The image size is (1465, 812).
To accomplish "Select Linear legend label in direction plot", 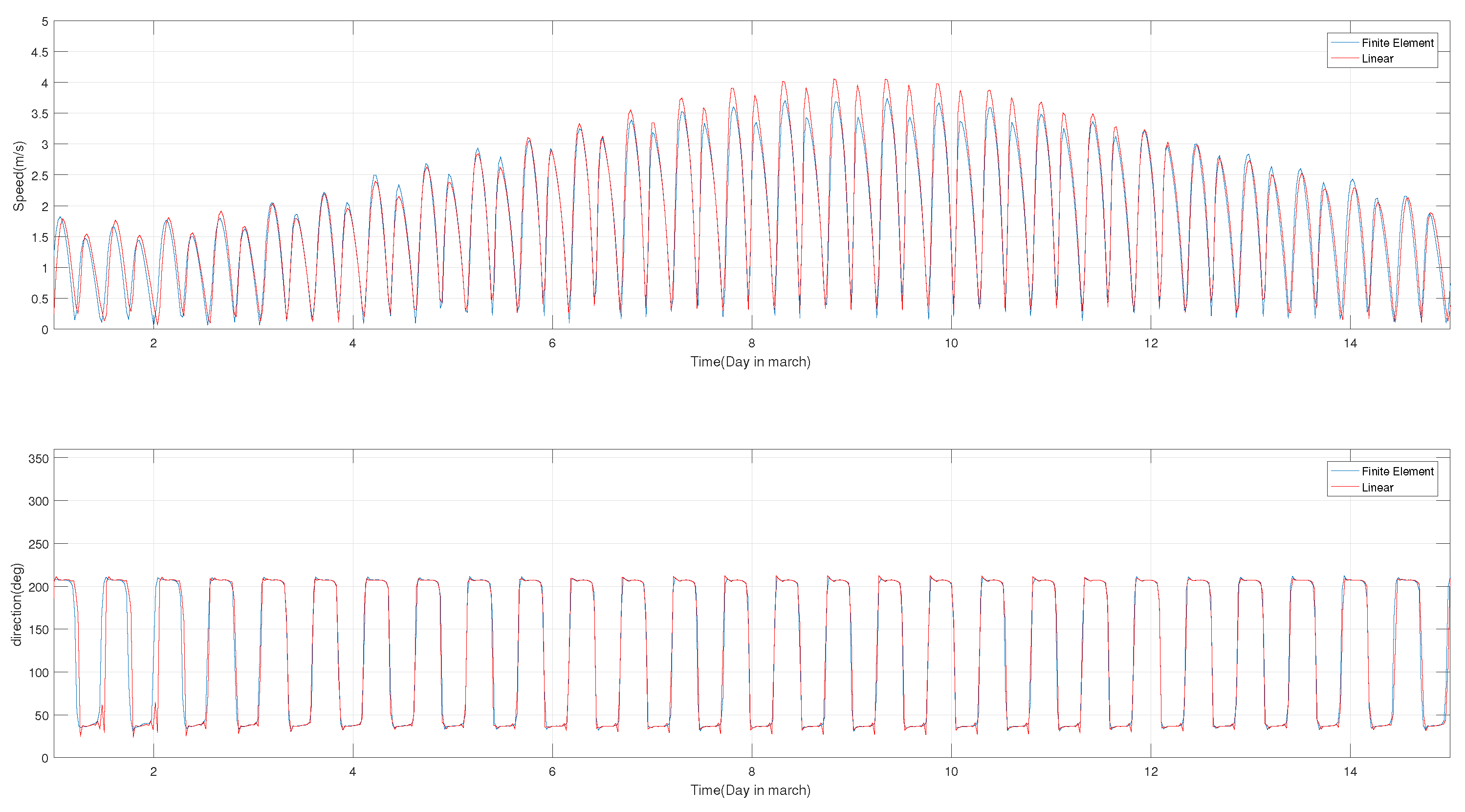I will 1377,488.
